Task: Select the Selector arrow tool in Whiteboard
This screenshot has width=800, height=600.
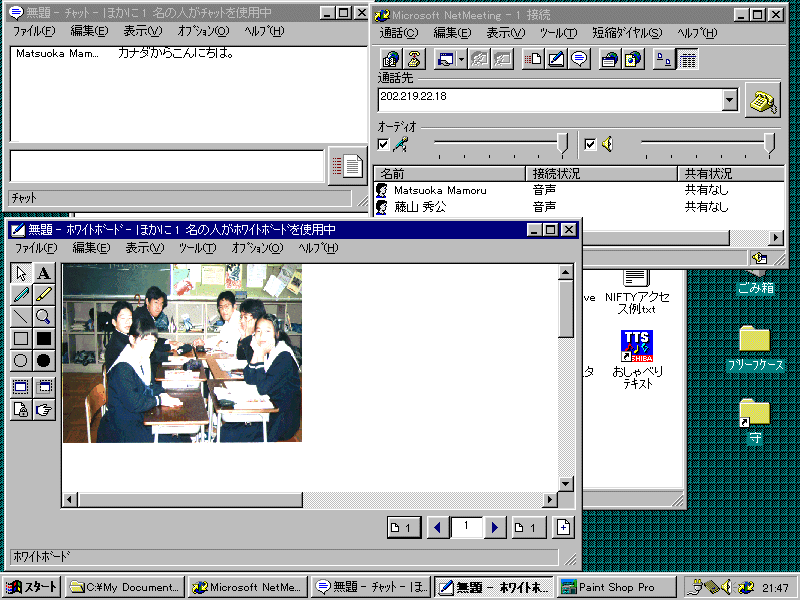Action: pos(21,273)
